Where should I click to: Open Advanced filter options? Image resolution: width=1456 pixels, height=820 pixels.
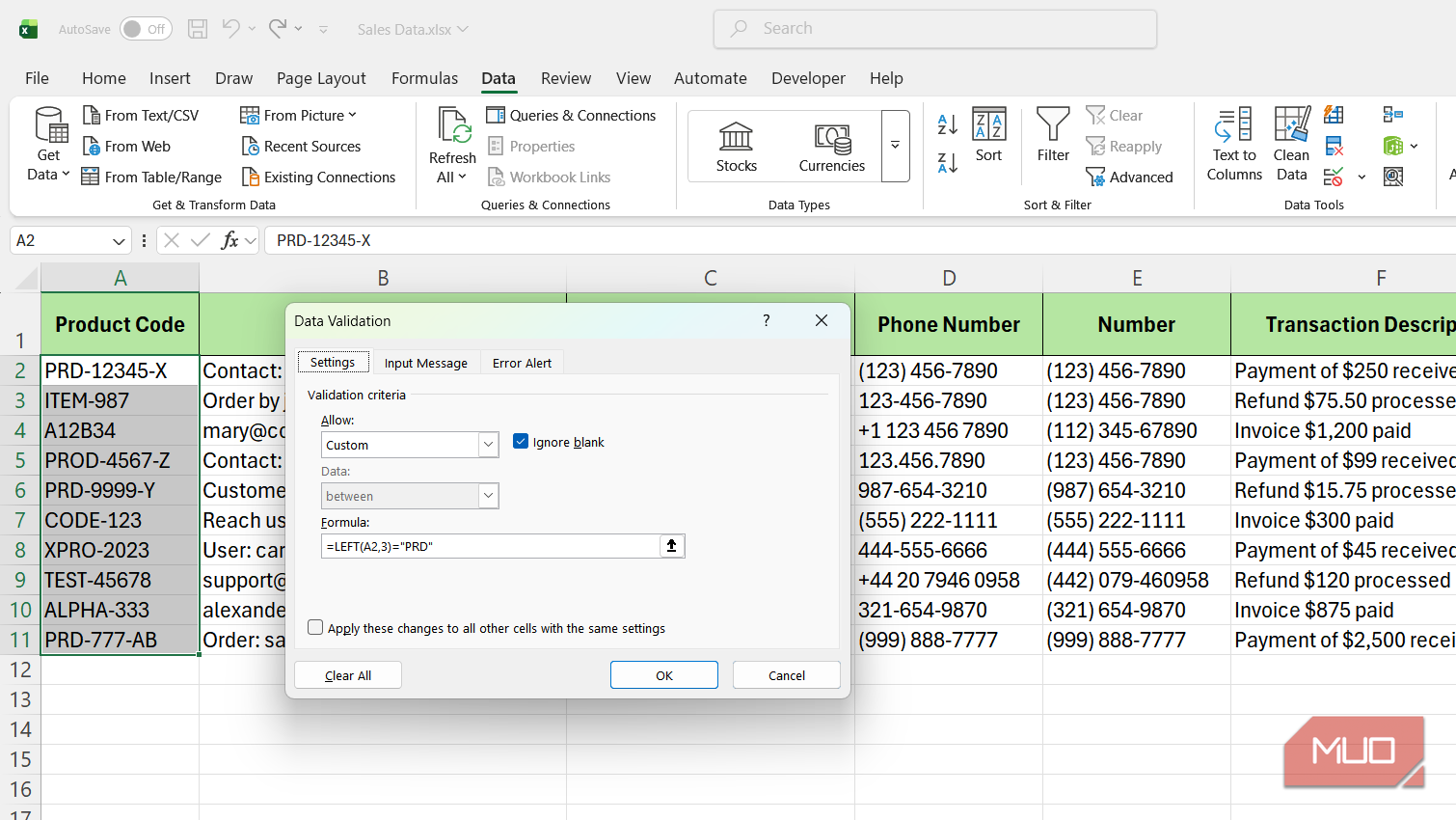(x=1129, y=177)
